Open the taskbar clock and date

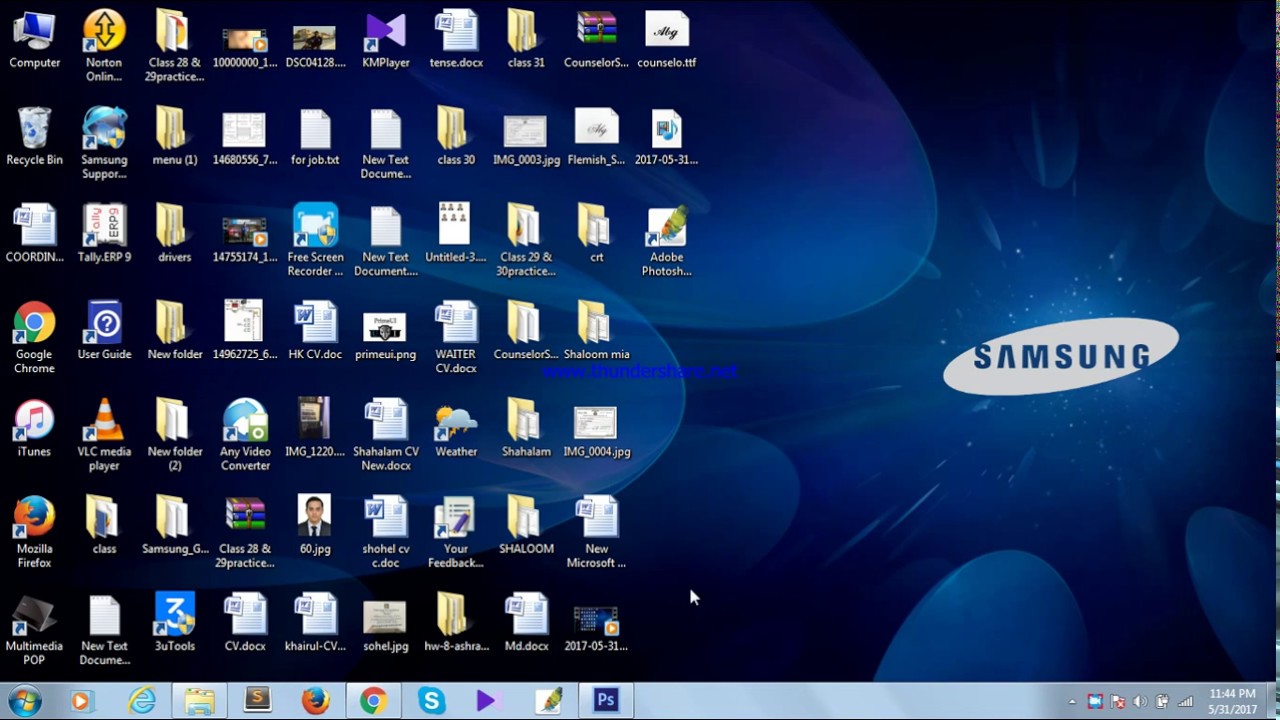click(1232, 701)
